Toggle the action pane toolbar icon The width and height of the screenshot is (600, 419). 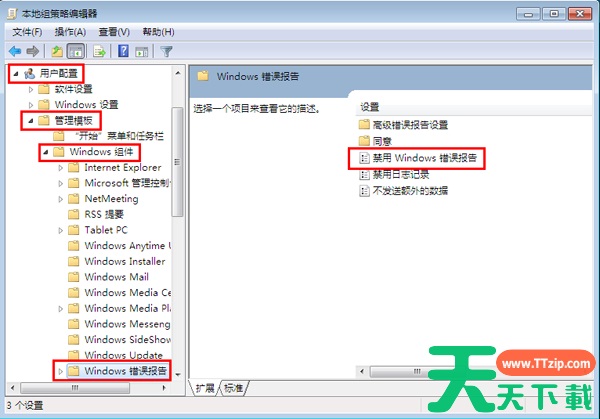pos(142,51)
